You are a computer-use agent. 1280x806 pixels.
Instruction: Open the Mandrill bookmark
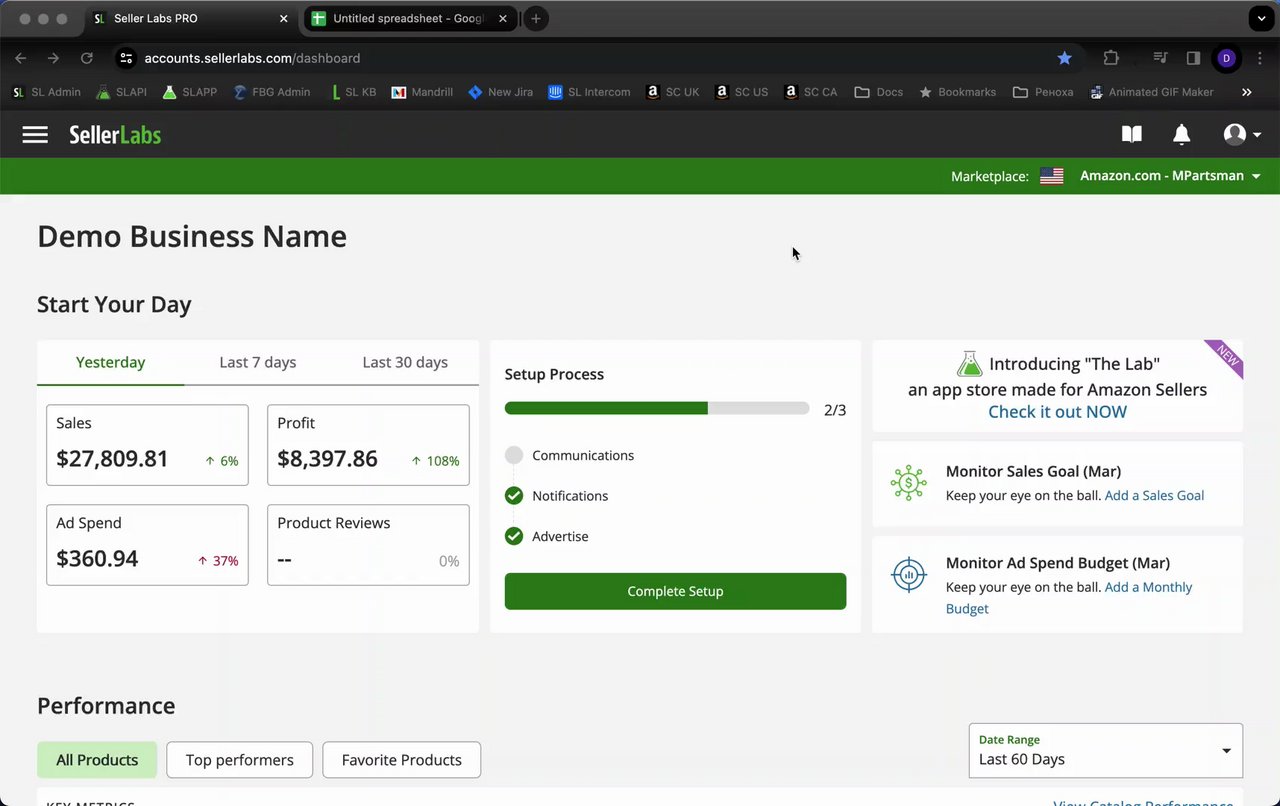pos(422,92)
